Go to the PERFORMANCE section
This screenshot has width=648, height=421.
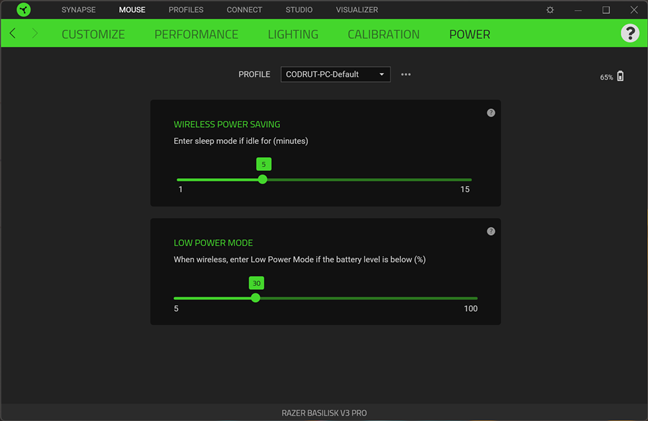pyautogui.click(x=196, y=34)
